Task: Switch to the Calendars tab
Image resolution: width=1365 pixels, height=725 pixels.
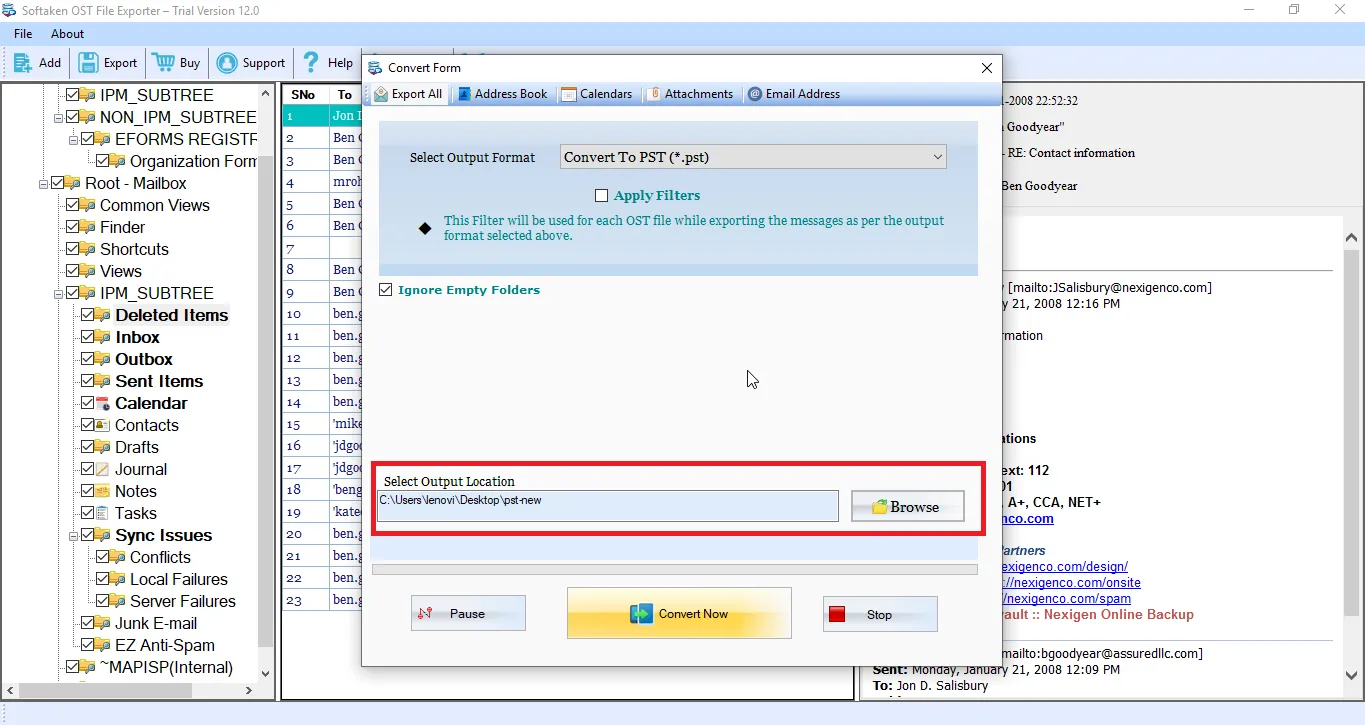Action: click(x=597, y=94)
